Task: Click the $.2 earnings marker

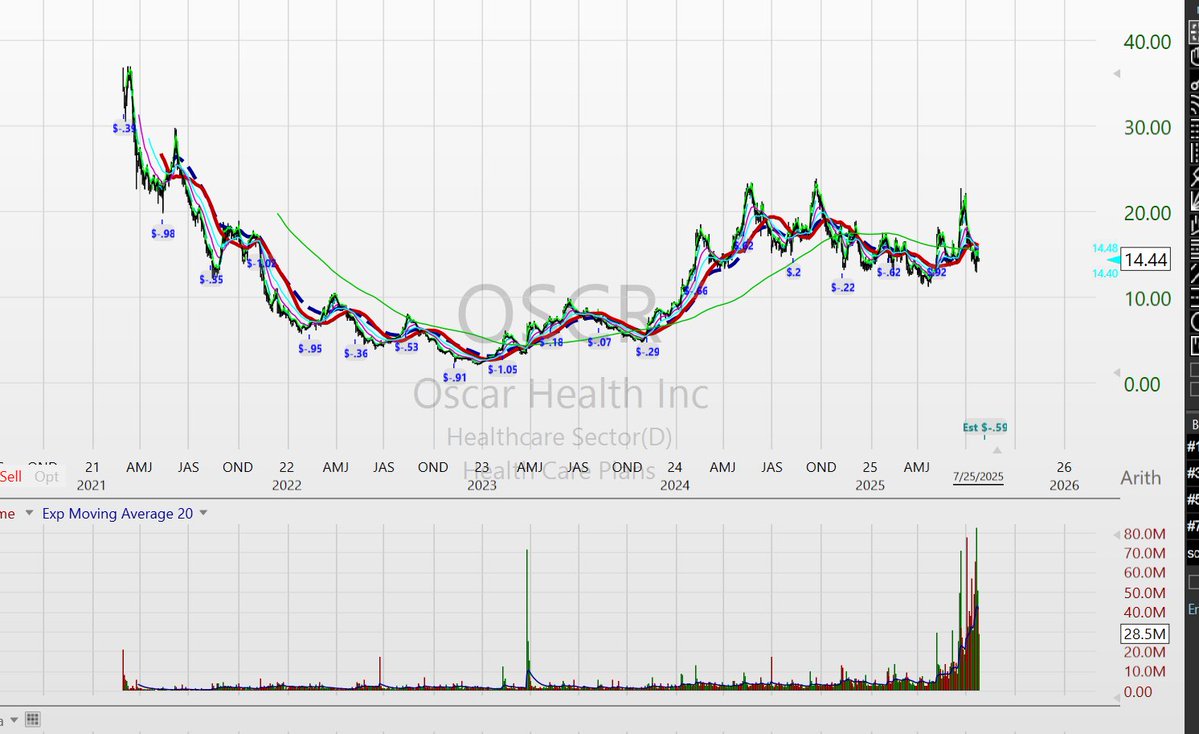Action: [x=793, y=272]
